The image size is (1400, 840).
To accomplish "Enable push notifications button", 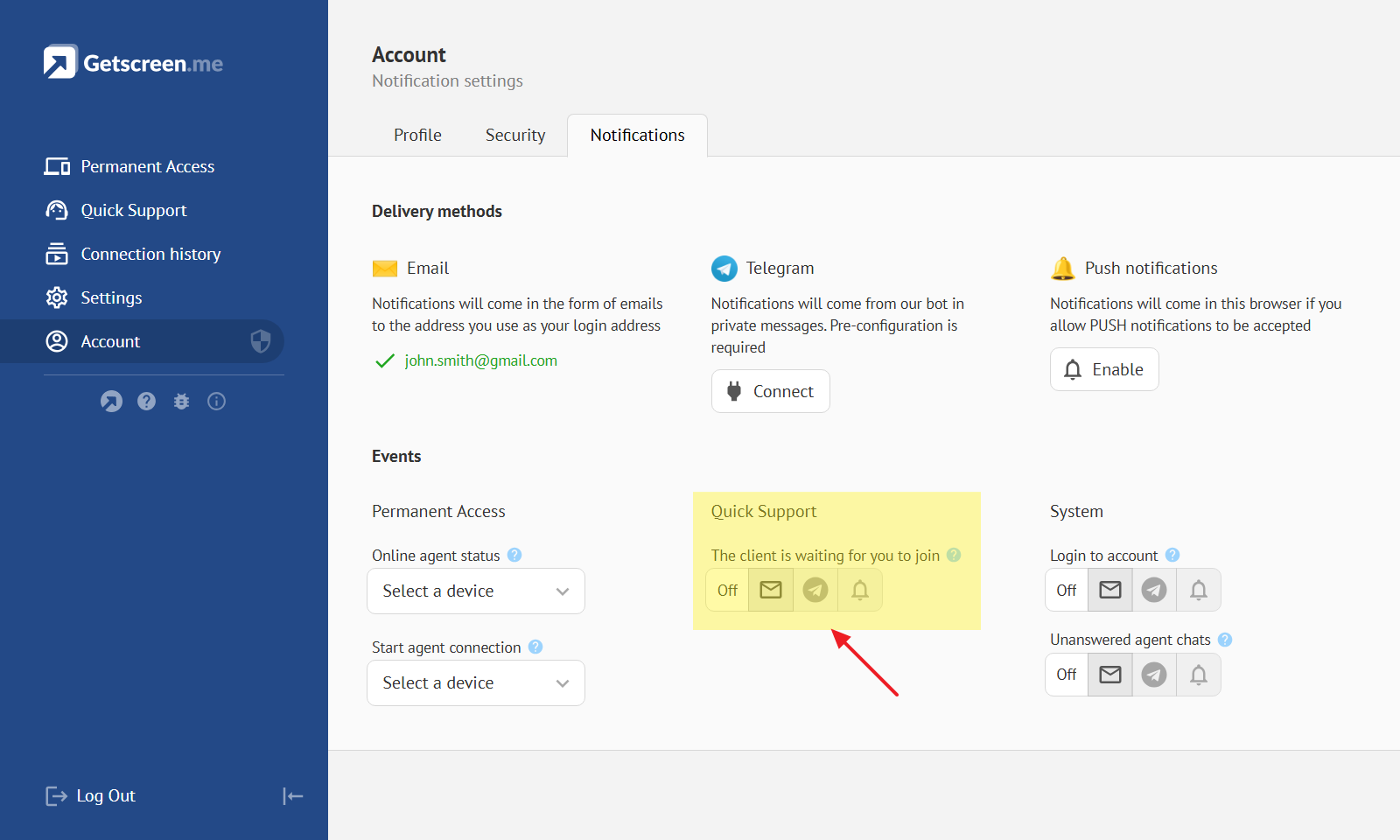I will click(x=1104, y=369).
